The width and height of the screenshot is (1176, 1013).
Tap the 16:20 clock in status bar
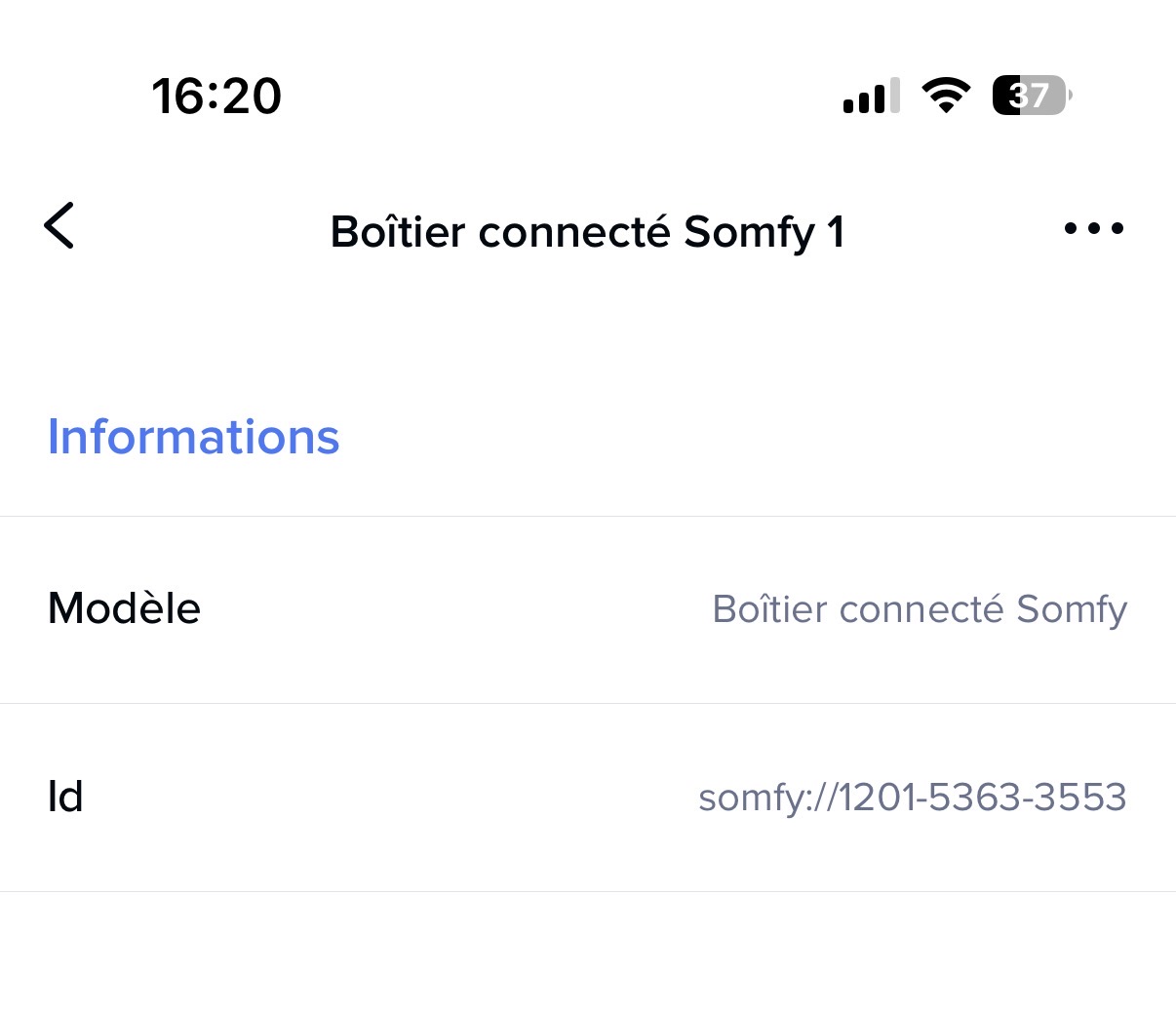click(x=216, y=97)
